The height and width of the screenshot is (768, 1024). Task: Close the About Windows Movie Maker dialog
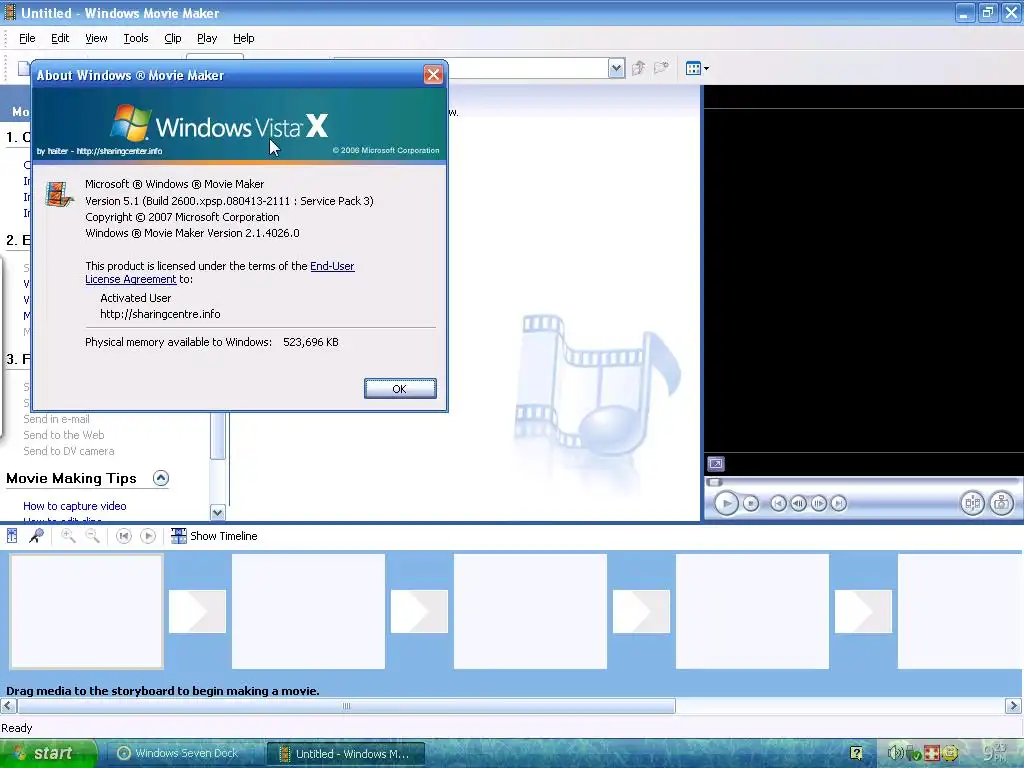pos(433,74)
